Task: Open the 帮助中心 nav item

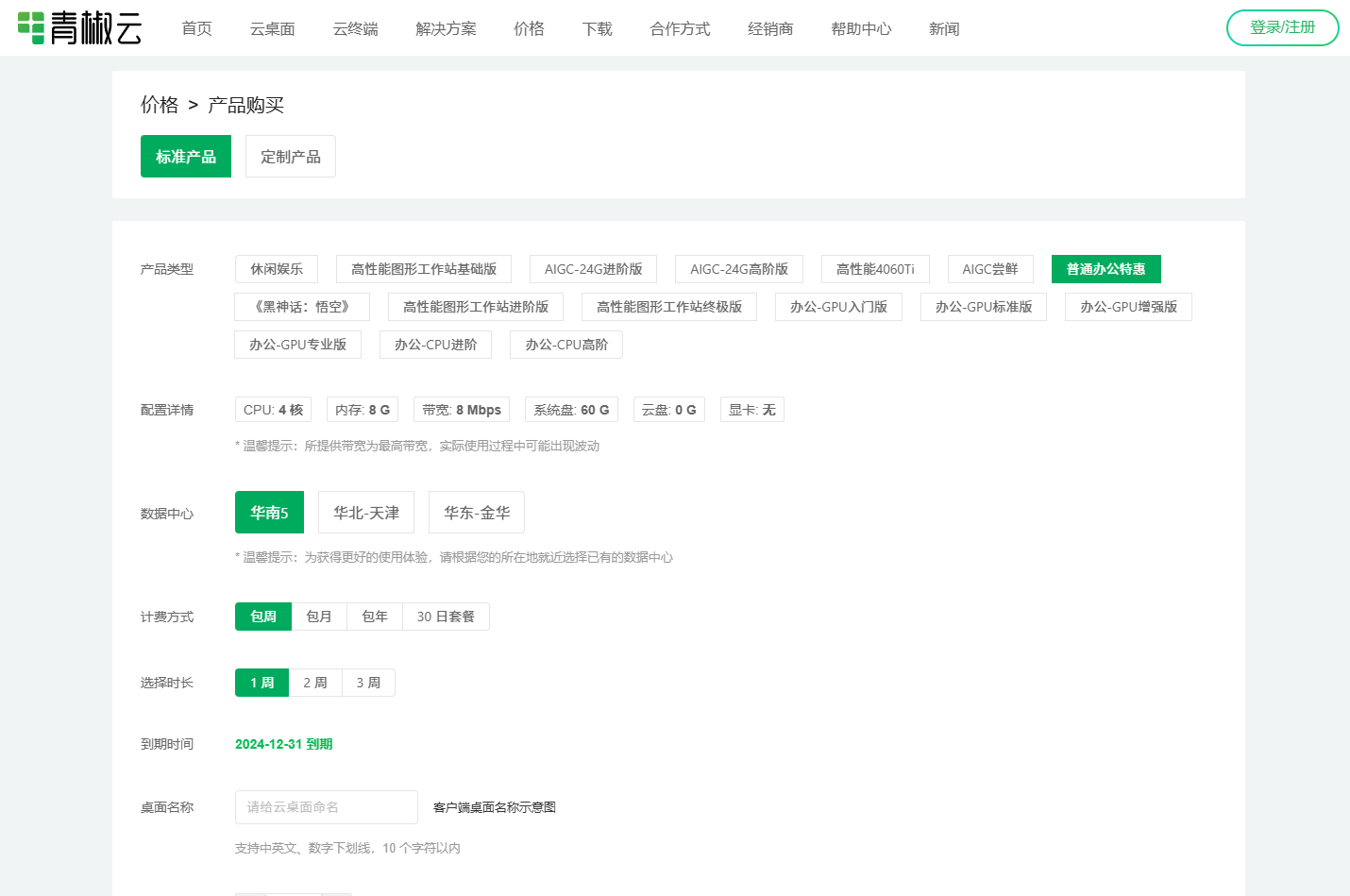Action: [x=861, y=29]
